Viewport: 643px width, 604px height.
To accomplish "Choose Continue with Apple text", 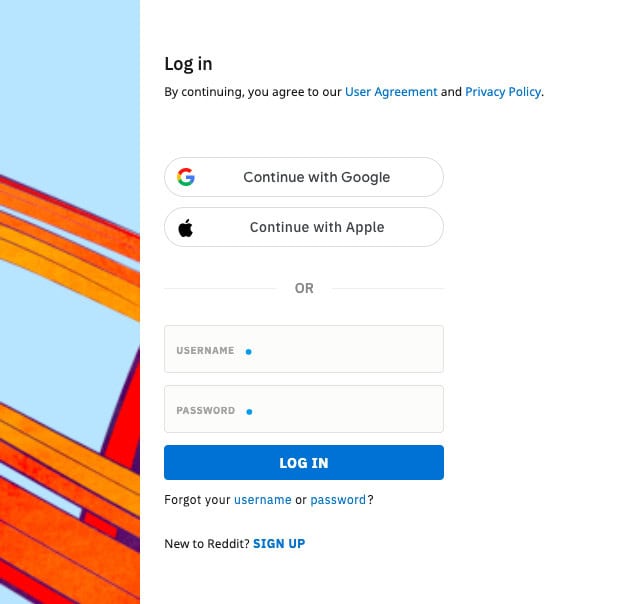I will (317, 227).
